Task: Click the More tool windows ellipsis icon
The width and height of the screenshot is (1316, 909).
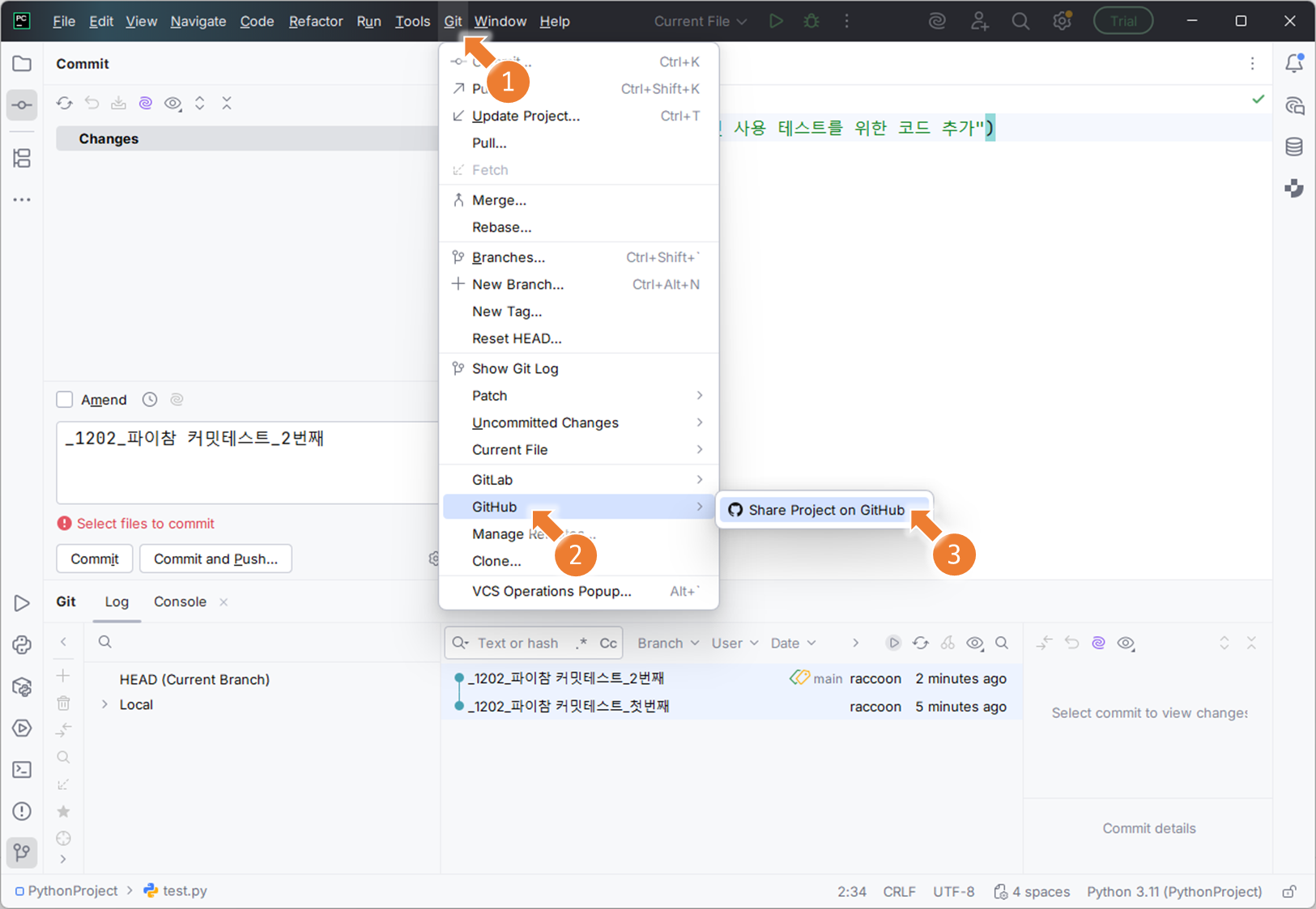Action: (22, 199)
